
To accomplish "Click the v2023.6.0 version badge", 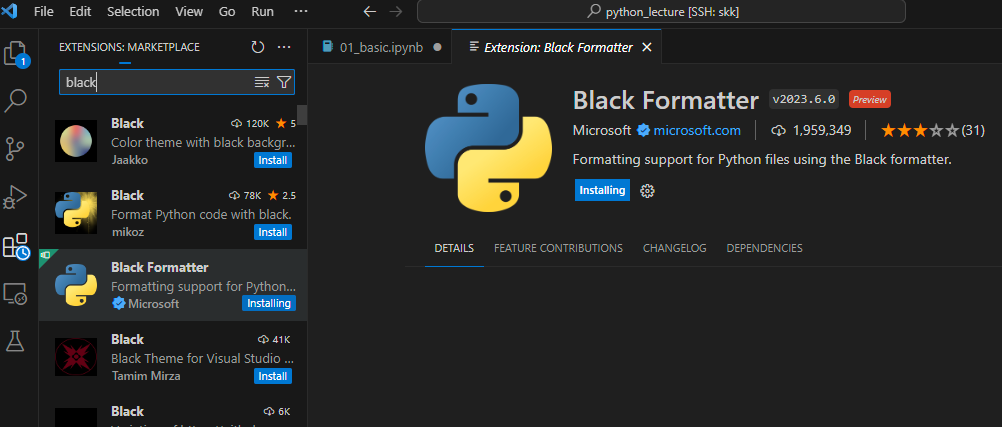I will pyautogui.click(x=804, y=99).
